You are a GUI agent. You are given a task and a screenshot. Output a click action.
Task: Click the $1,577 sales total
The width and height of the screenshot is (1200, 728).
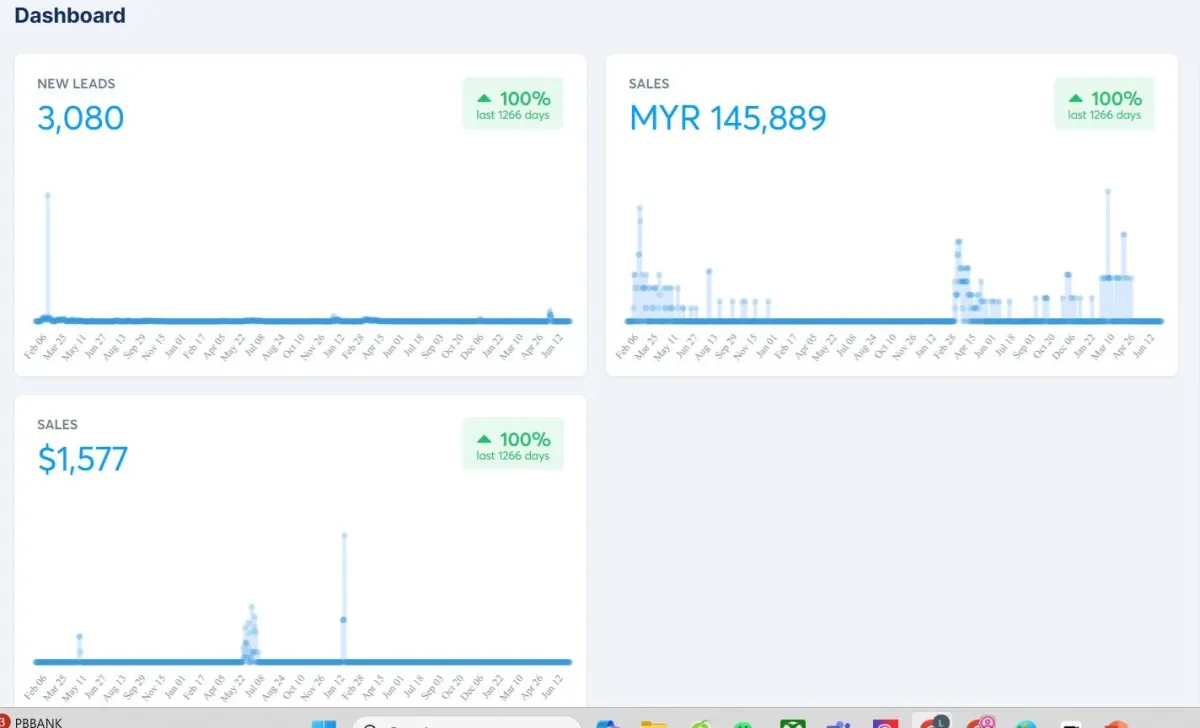[x=83, y=459]
